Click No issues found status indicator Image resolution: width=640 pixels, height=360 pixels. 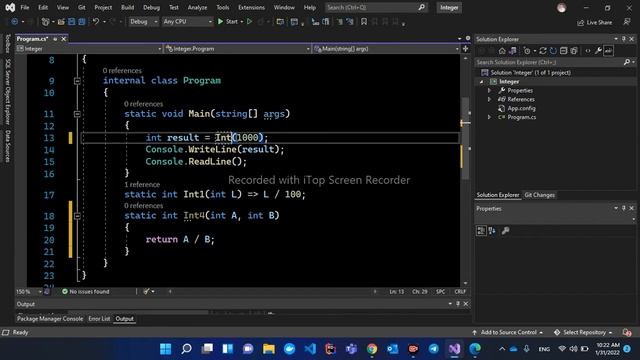click(86, 292)
